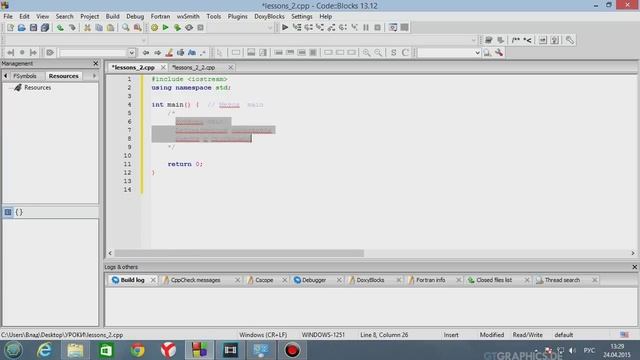This screenshot has height=360, width=640.
Task: Open the wxSmith menu
Action: pos(188,16)
